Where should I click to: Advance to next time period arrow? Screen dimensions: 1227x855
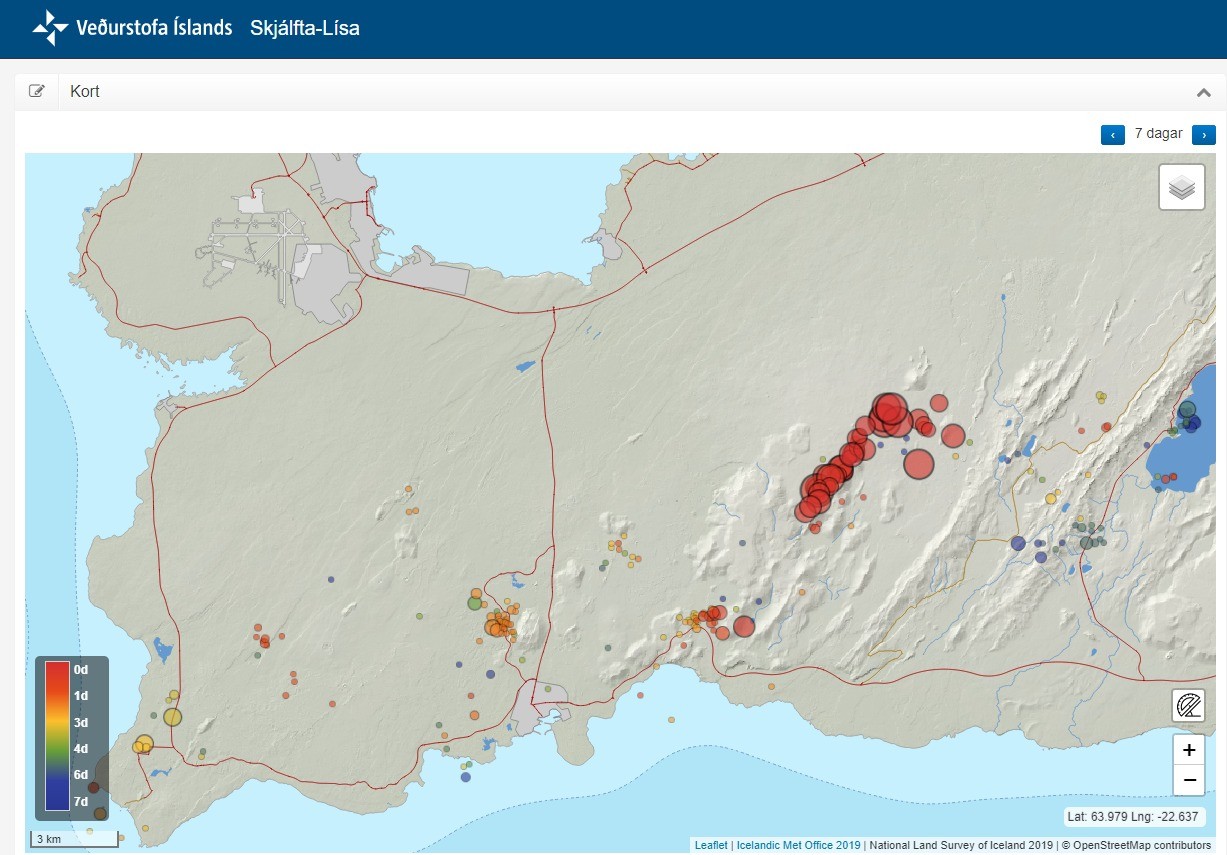tap(1203, 134)
